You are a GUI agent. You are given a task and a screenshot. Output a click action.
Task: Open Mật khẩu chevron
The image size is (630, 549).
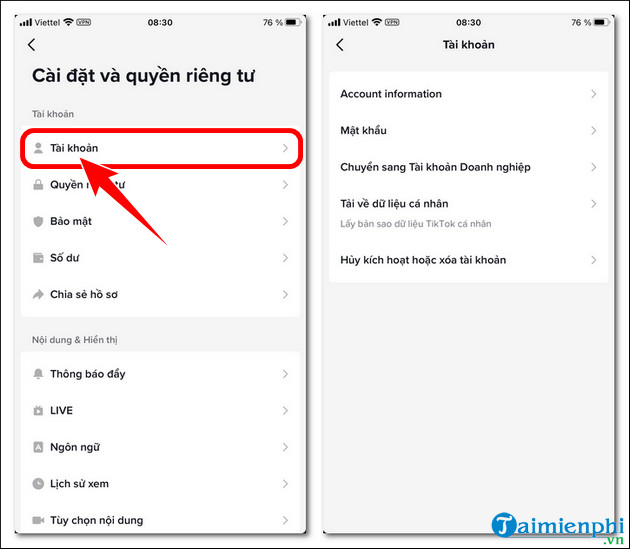coord(594,130)
